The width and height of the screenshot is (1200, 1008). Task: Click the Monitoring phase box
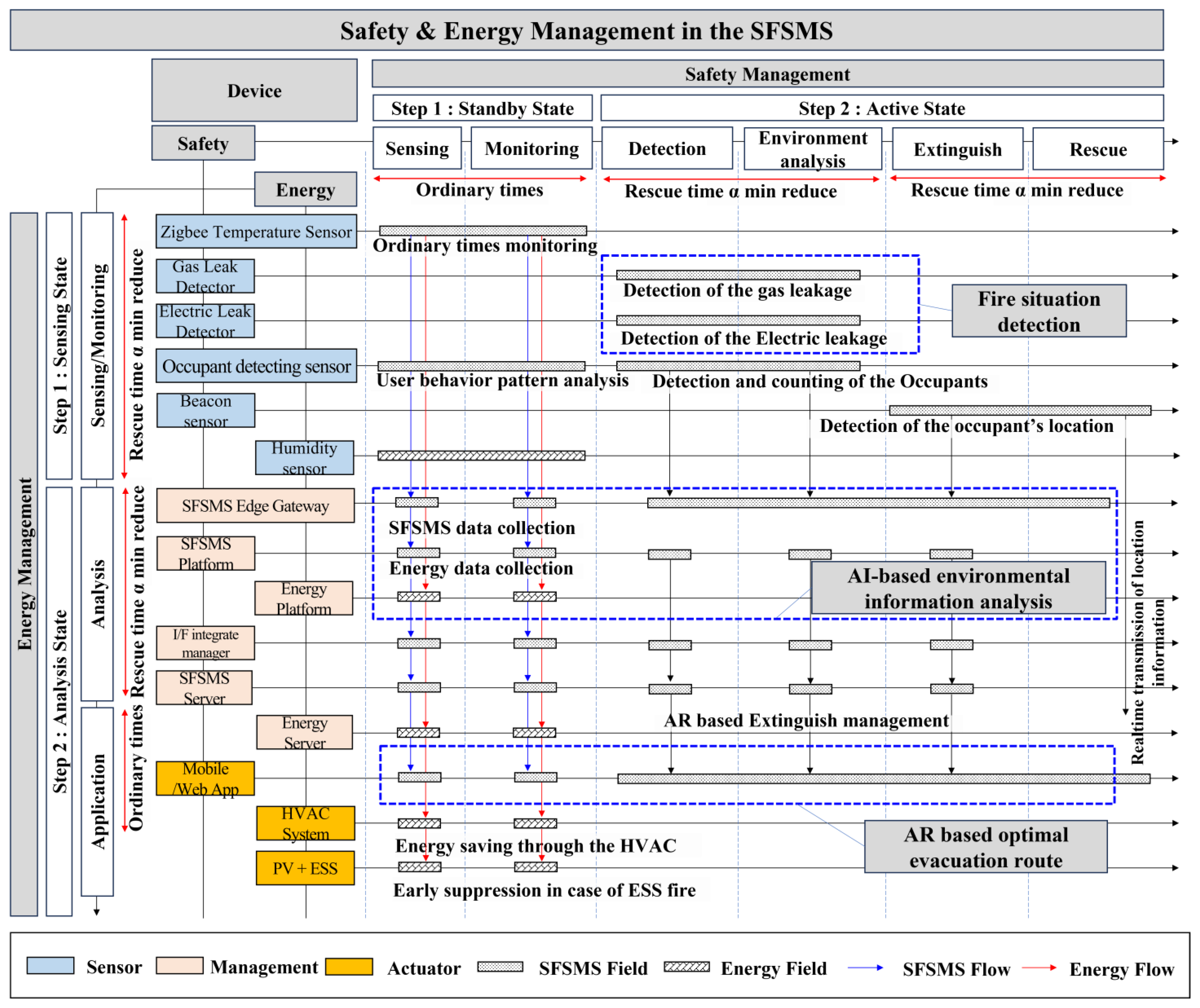[x=531, y=148]
